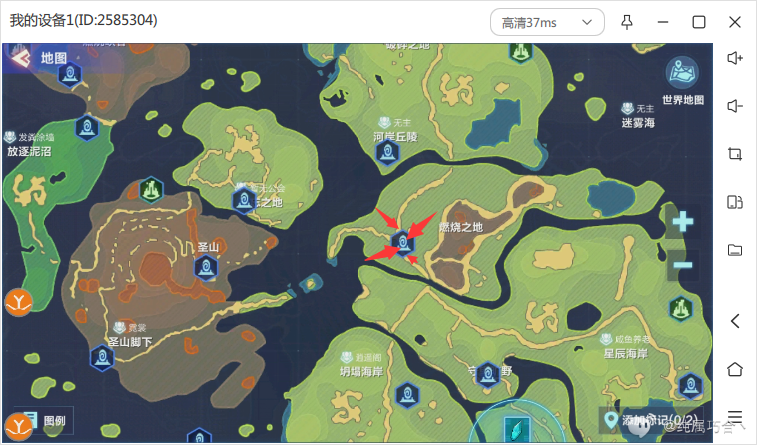Tap the Android back arrow in sidebar

pyautogui.click(x=735, y=321)
